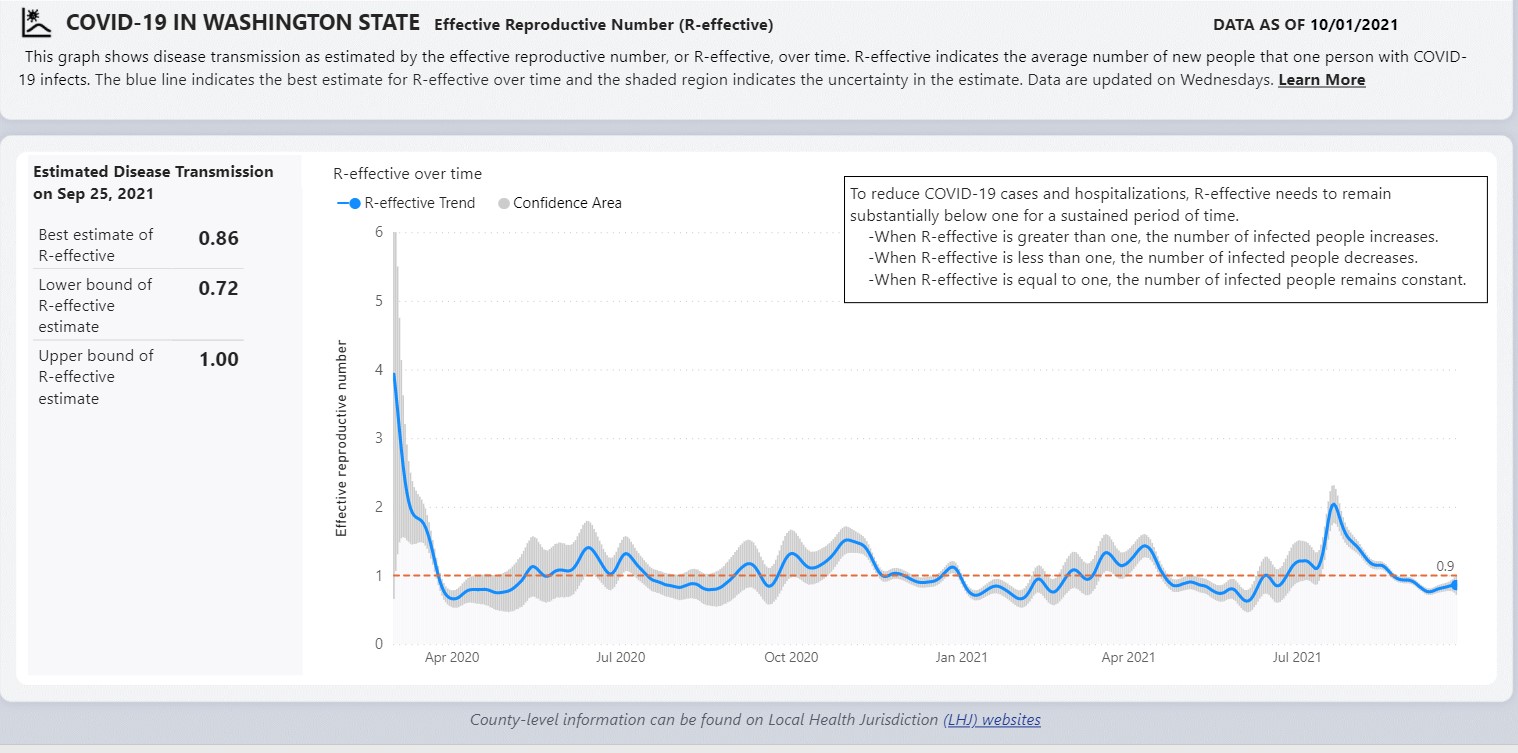This screenshot has width=1518, height=753.
Task: Click the Best estimate of R-effective label
Action: [x=96, y=245]
